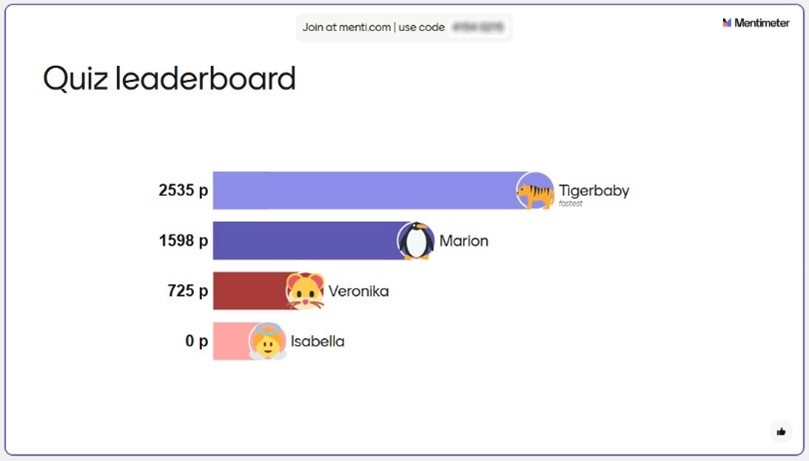
Task: Click the Quiz leaderboard heading
Action: pyautogui.click(x=169, y=79)
